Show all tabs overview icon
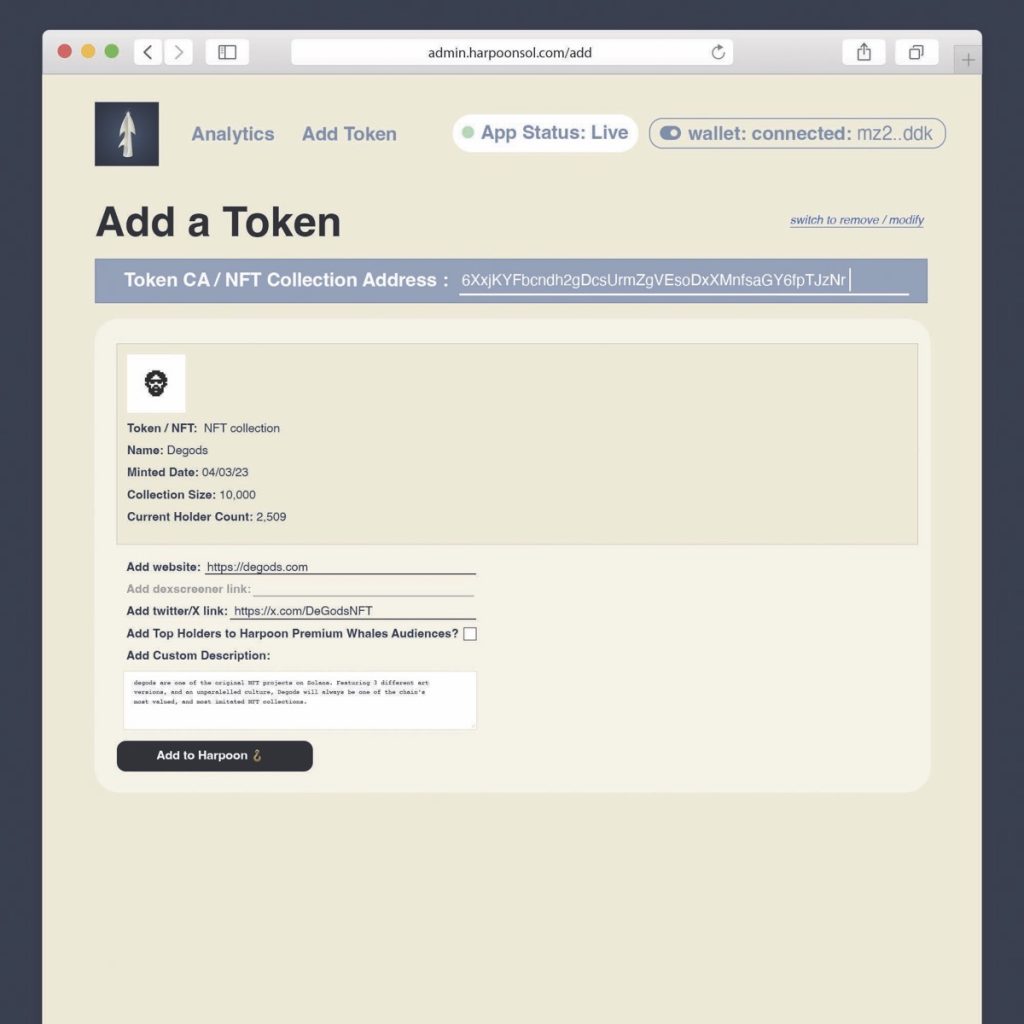 pos(916,52)
